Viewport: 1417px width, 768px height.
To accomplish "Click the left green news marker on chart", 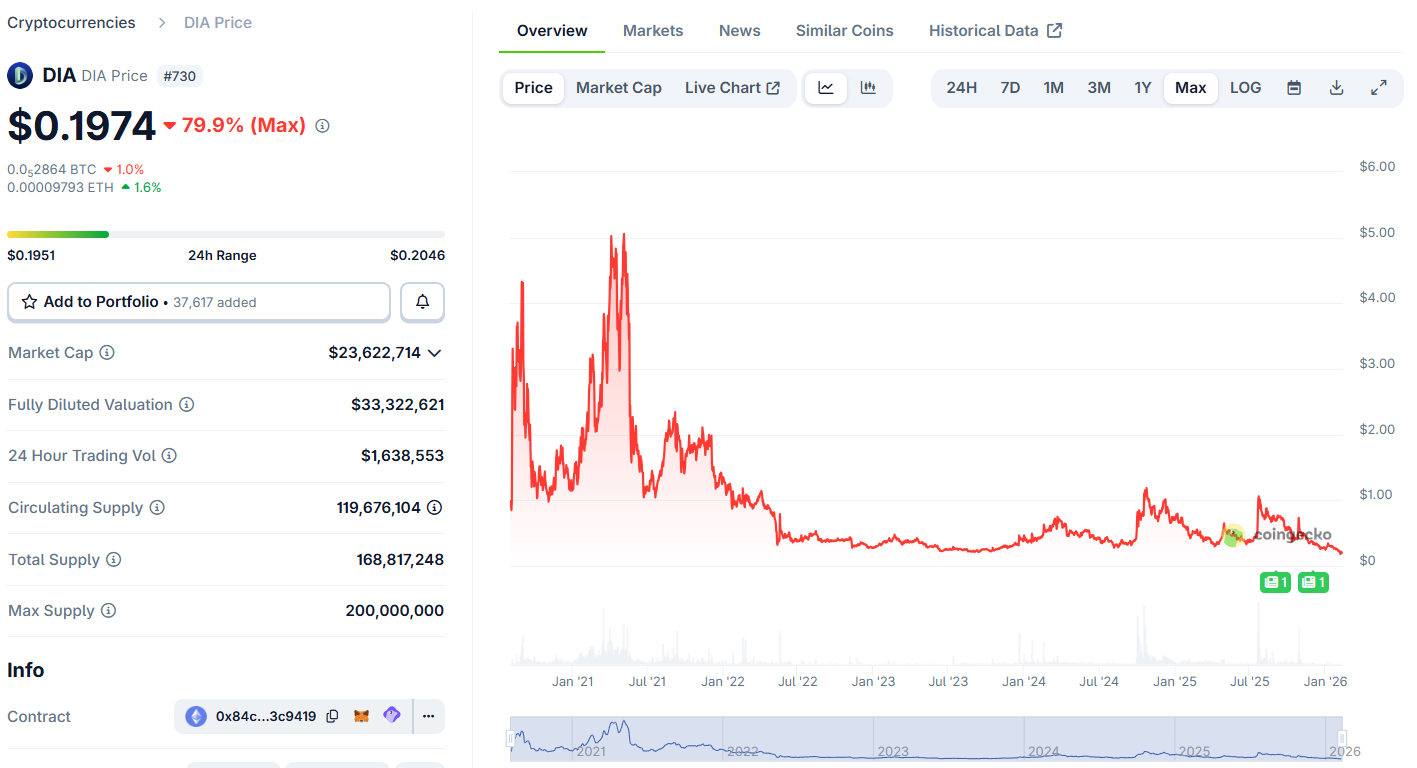I will pyautogui.click(x=1275, y=582).
